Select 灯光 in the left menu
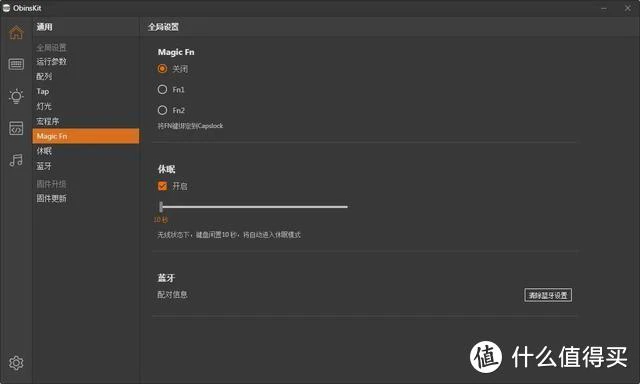 44,106
